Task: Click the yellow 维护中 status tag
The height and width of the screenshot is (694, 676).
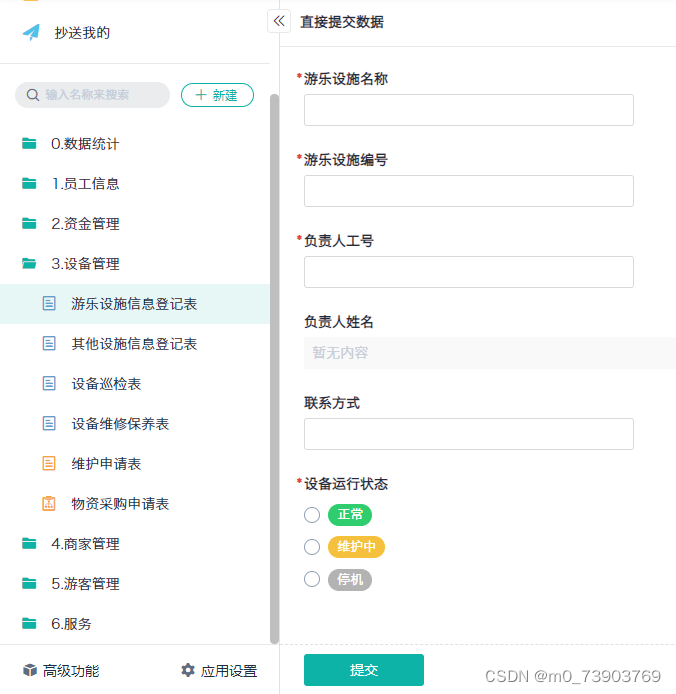Action: 356,547
